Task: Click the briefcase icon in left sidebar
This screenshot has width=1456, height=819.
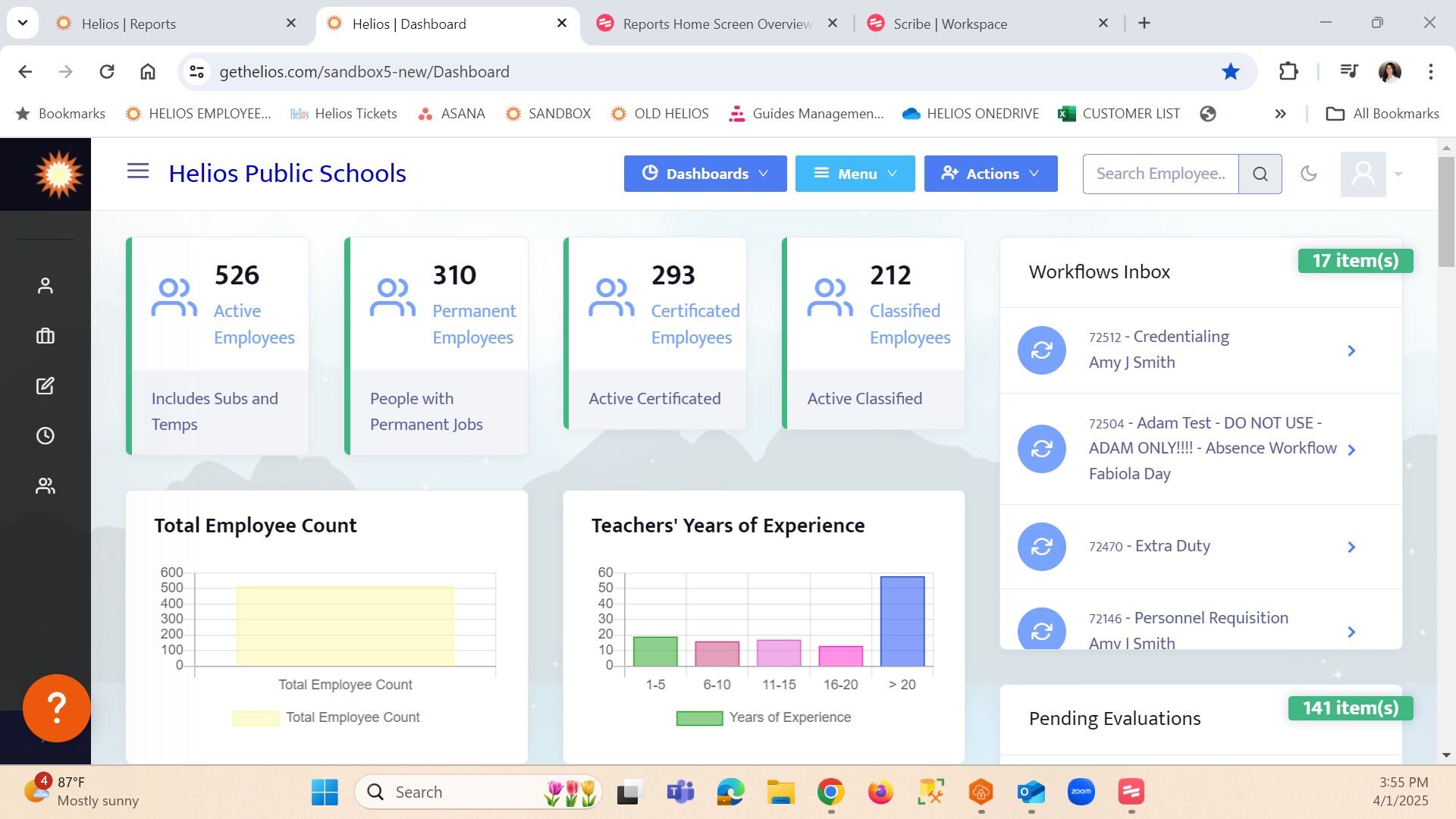Action: tap(45, 336)
